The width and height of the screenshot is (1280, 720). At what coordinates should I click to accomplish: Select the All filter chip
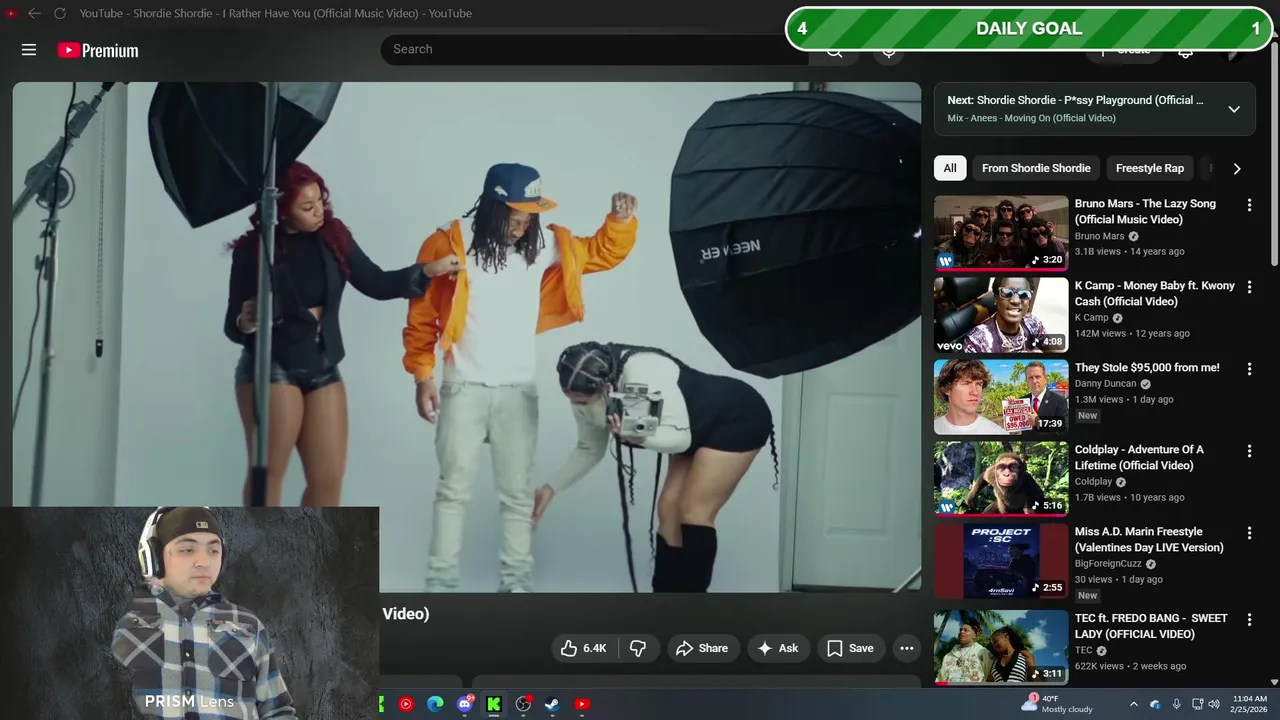point(950,168)
